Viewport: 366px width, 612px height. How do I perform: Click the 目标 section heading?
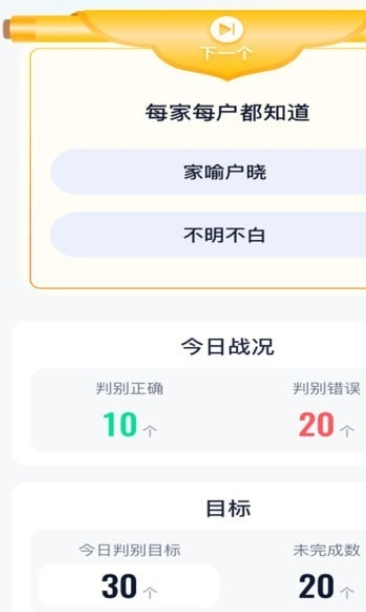pyautogui.click(x=228, y=508)
